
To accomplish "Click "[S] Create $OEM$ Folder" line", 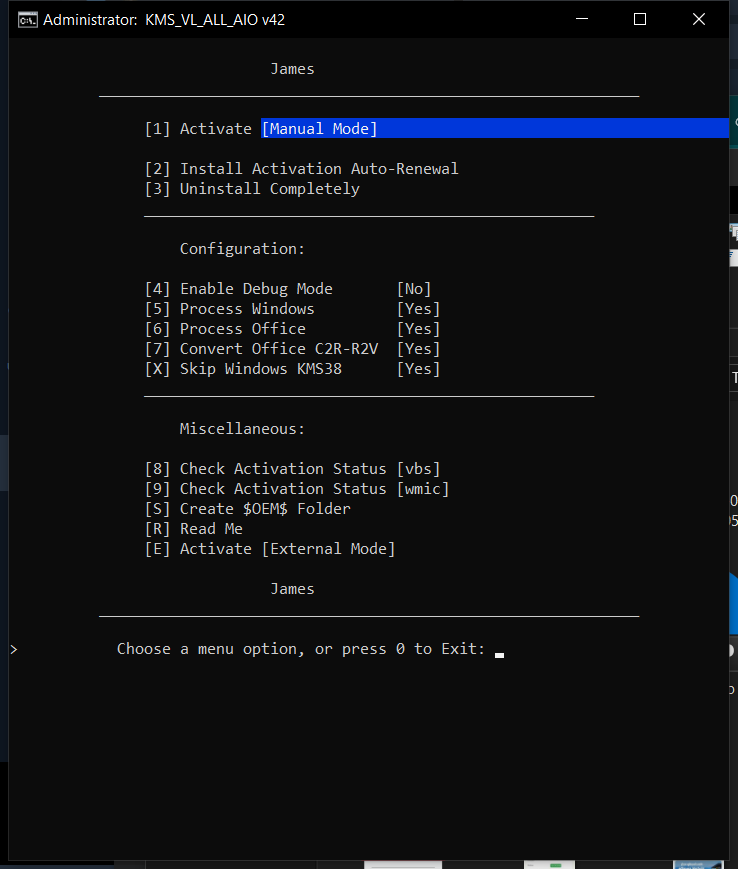I will point(248,509).
